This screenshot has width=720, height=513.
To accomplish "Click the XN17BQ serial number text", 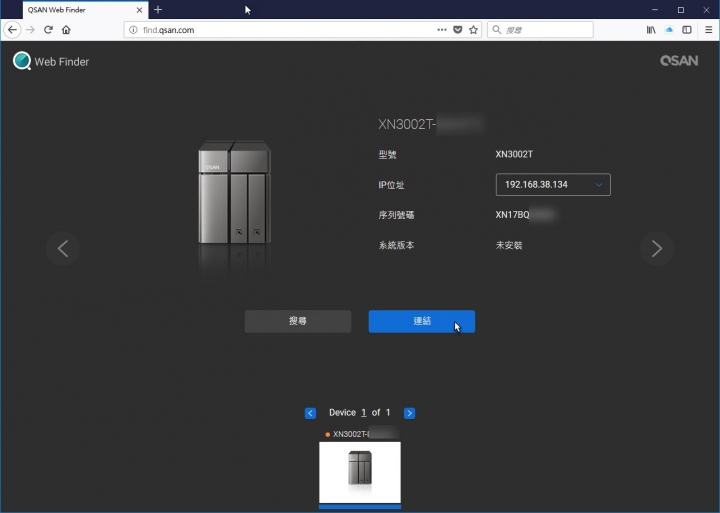I will [x=512, y=214].
